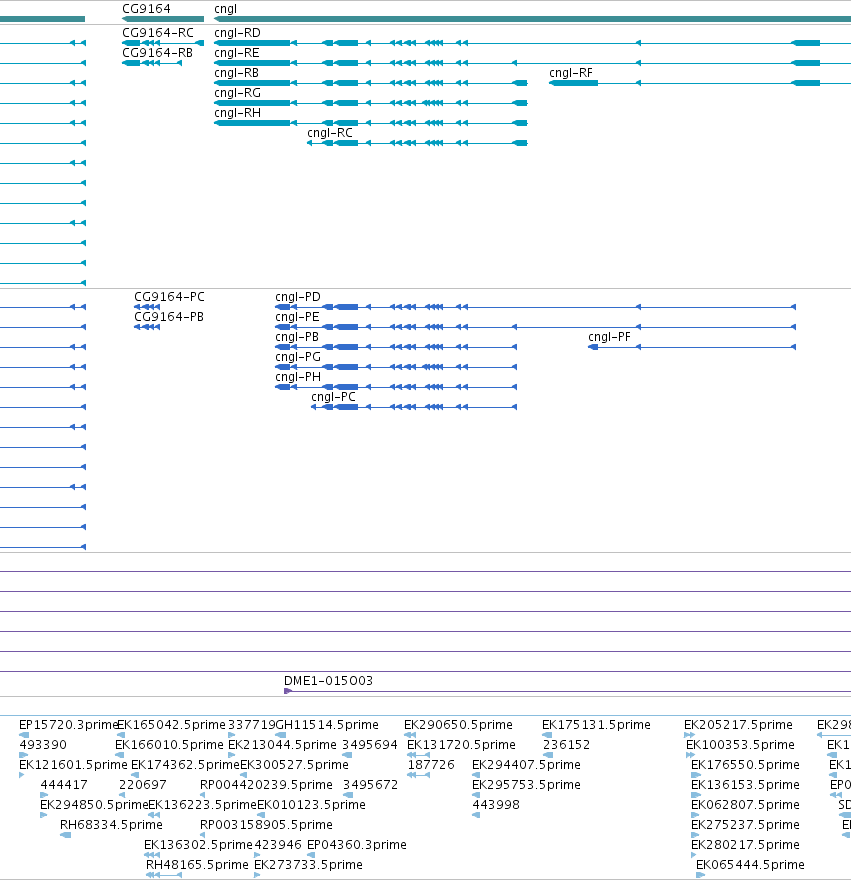Select the cngl-PG protein label
Viewport: 851px width, 880px height.
click(x=298, y=357)
